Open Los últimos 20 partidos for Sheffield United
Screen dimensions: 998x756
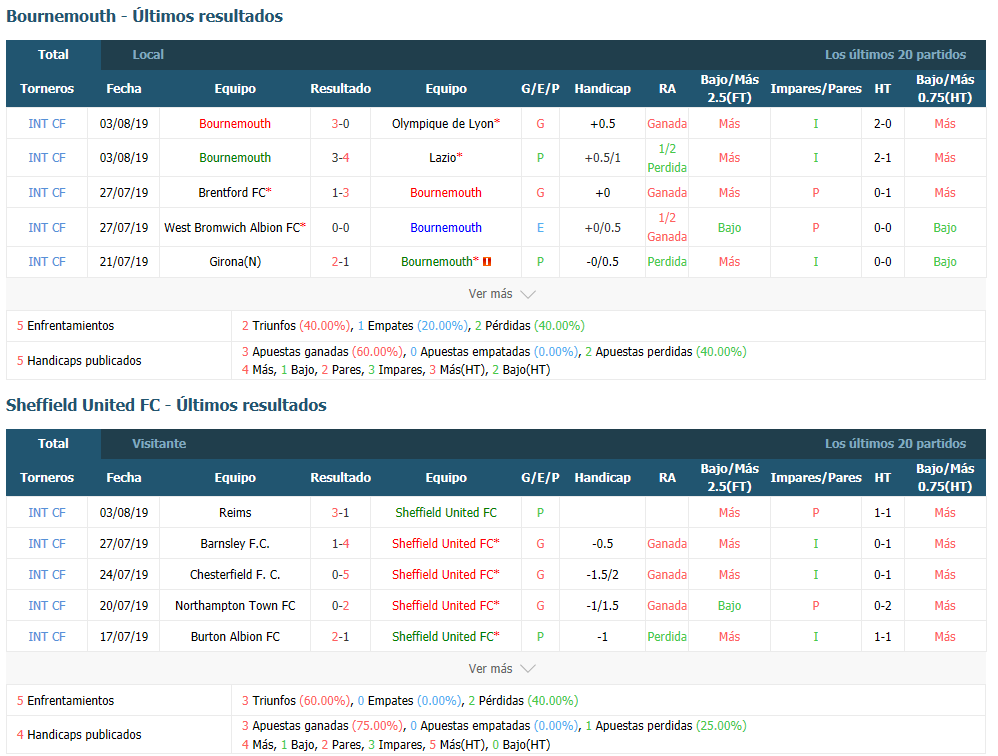pos(895,444)
